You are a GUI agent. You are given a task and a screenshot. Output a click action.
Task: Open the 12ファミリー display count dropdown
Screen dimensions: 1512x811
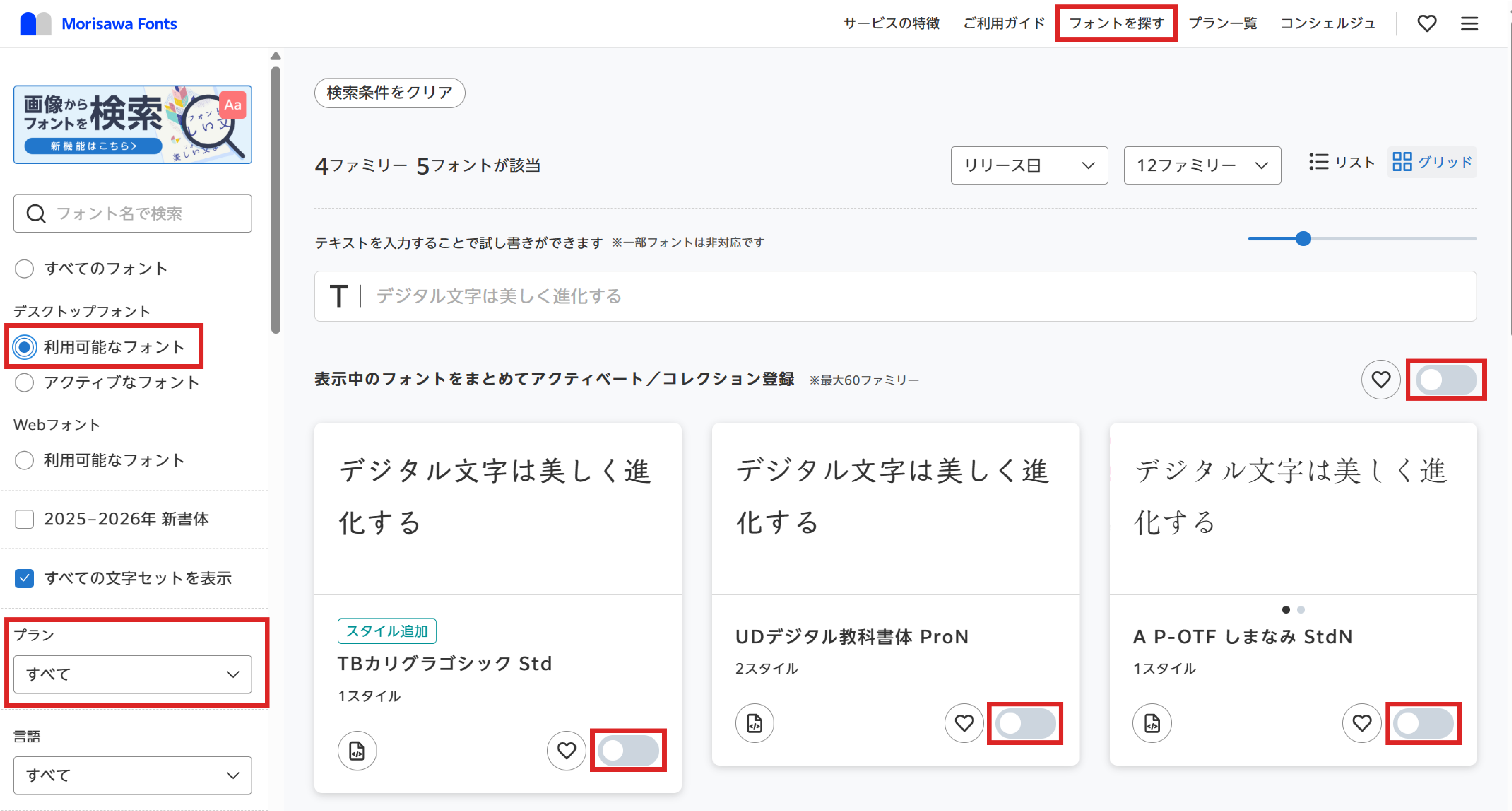1202,165
